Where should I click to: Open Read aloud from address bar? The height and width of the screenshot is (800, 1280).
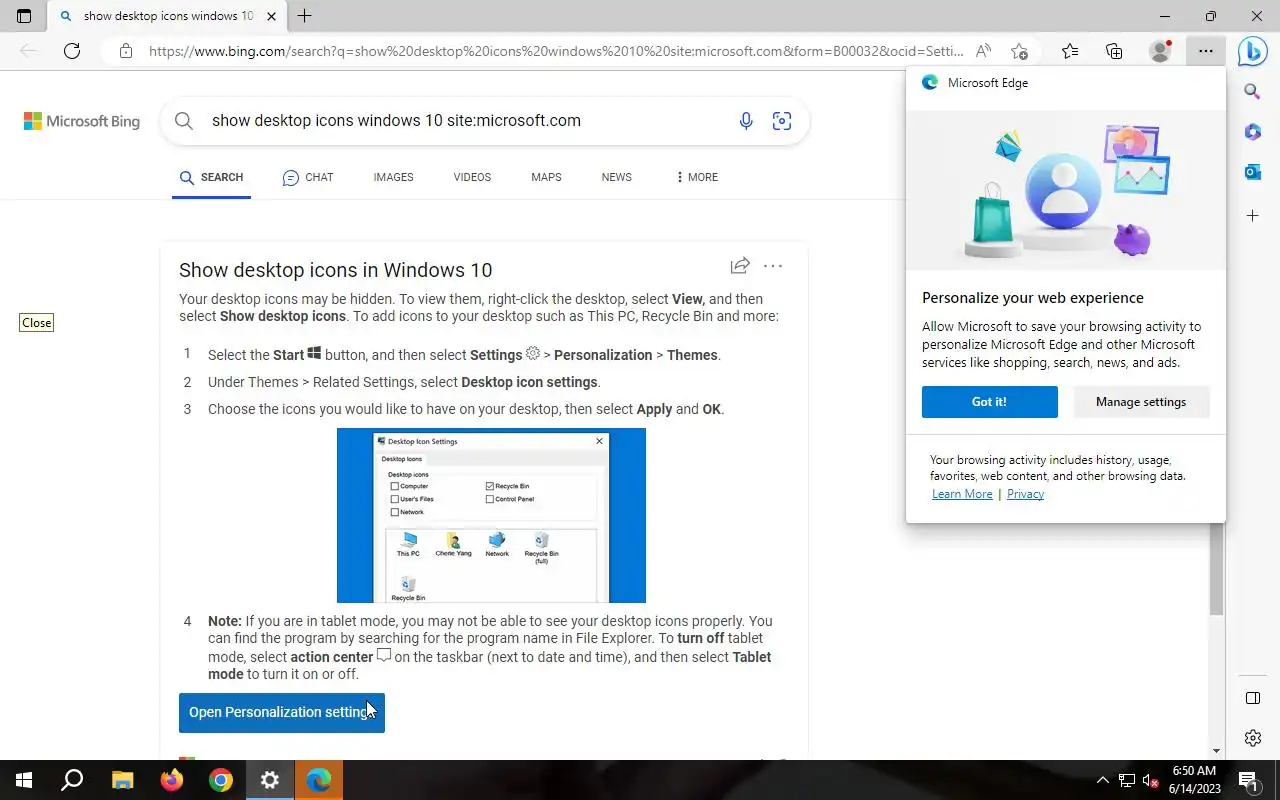click(x=983, y=51)
